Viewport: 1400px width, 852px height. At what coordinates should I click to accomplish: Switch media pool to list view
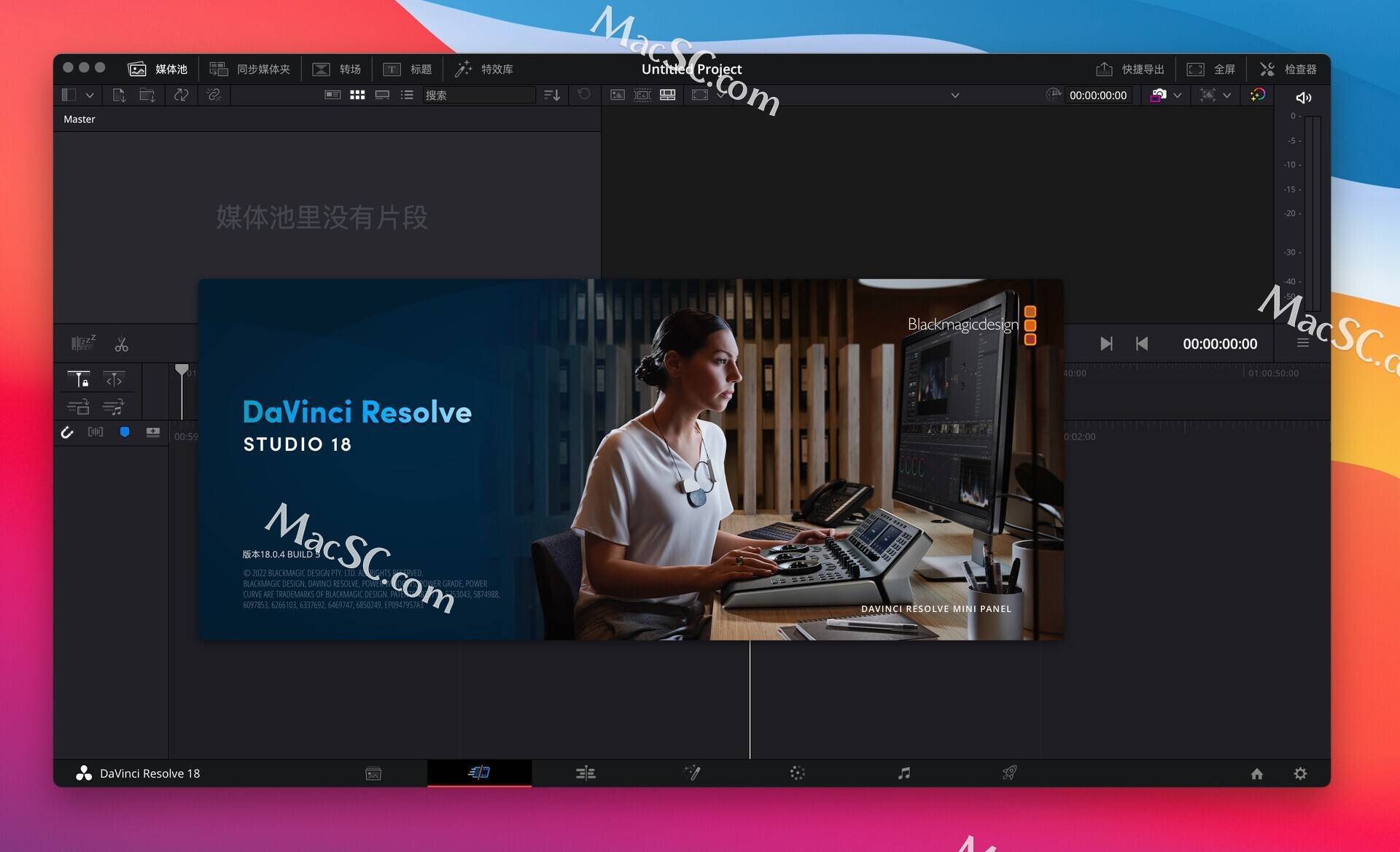coord(407,95)
